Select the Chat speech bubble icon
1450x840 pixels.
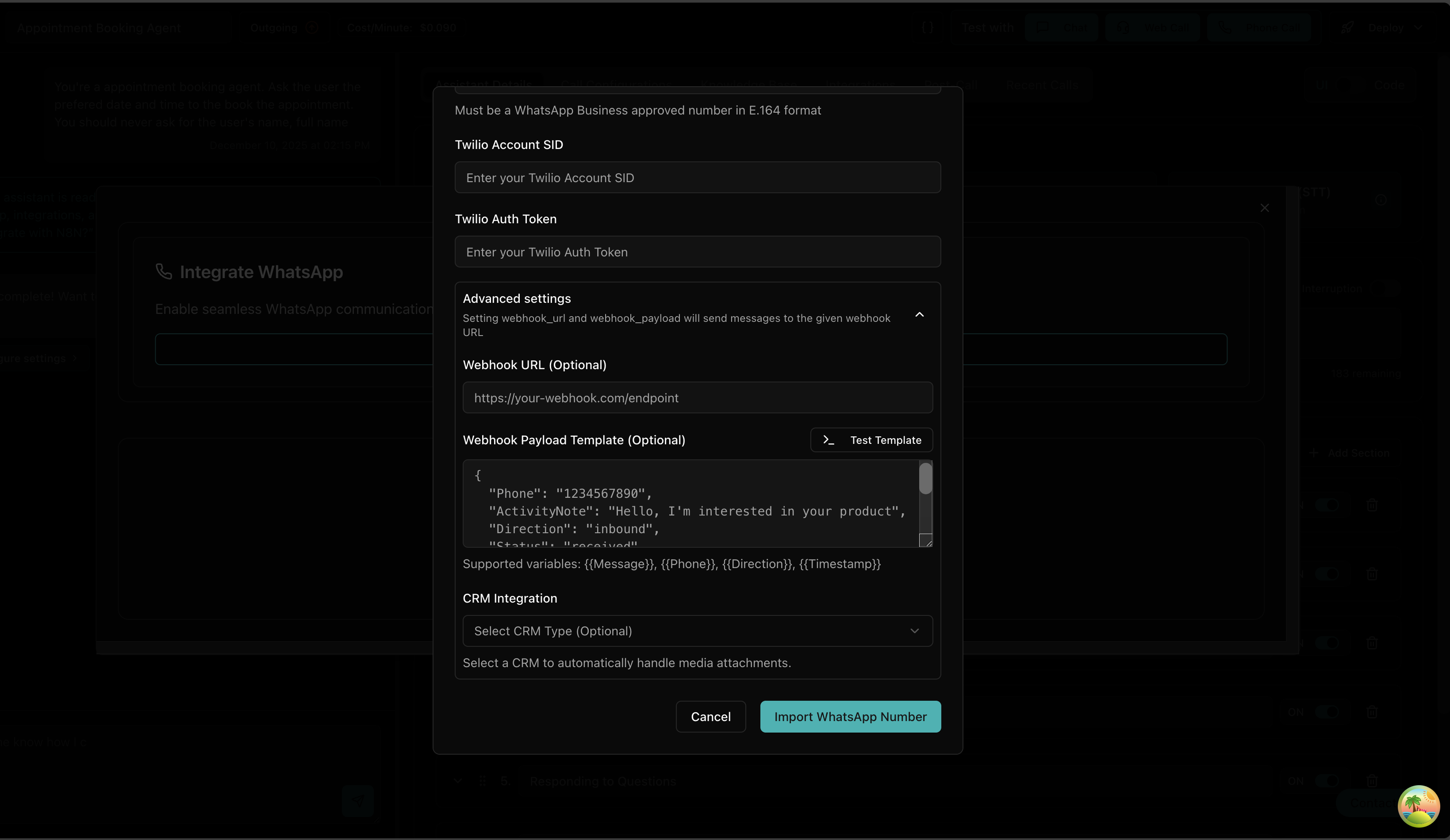(1042, 27)
